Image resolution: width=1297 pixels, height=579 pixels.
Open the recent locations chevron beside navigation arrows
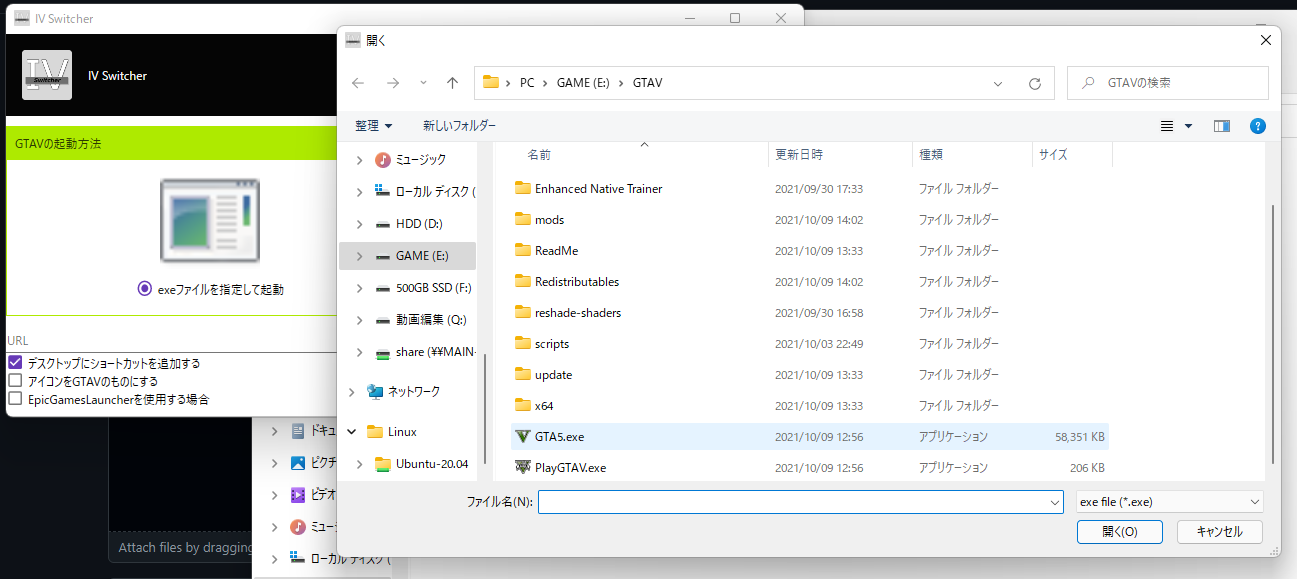[x=423, y=83]
